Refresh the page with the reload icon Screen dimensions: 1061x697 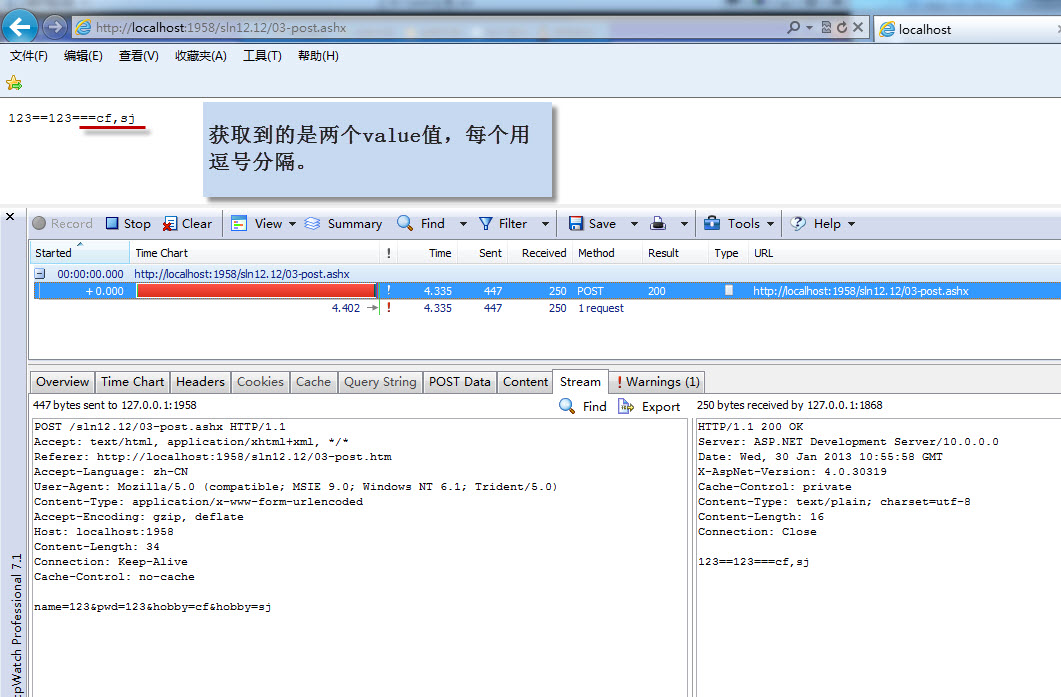click(842, 27)
